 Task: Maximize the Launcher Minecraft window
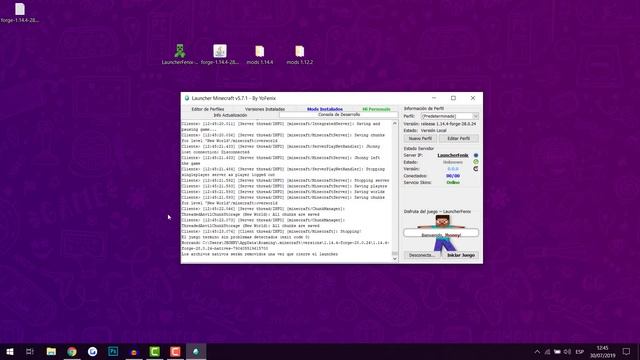(453, 98)
